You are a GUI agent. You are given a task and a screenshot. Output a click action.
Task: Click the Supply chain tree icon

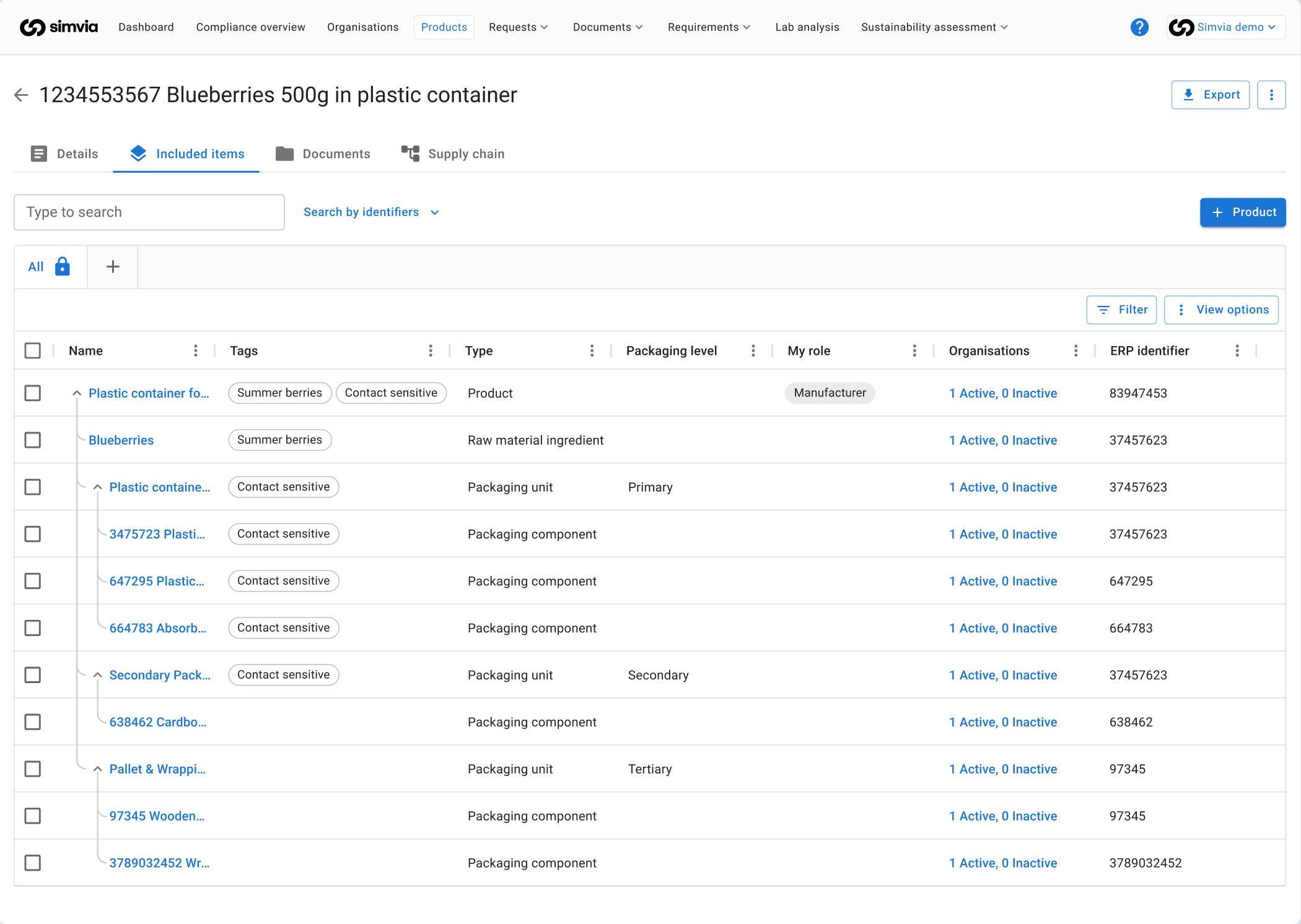point(410,154)
